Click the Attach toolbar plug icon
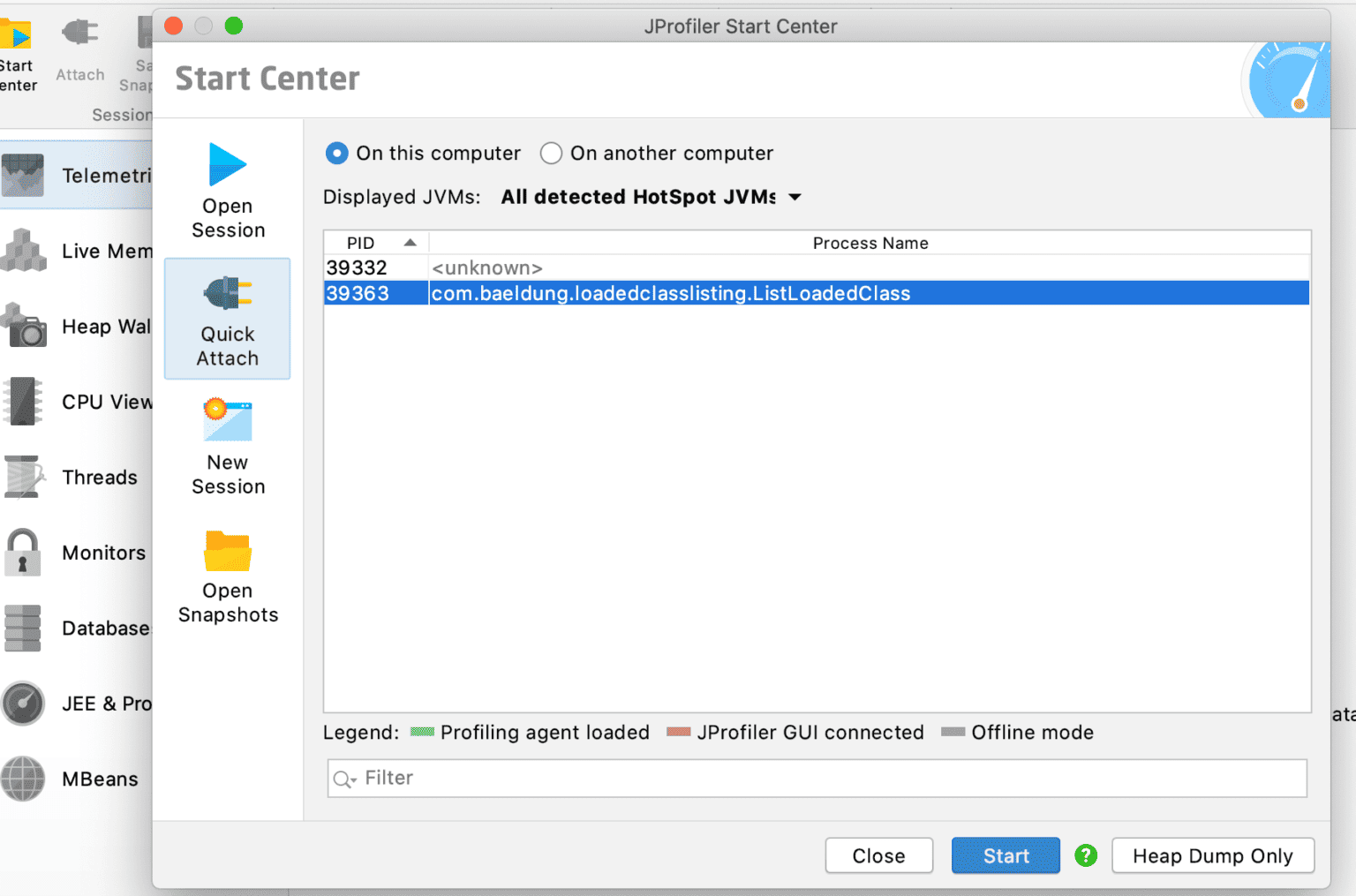The width and height of the screenshot is (1356, 896). 79,34
